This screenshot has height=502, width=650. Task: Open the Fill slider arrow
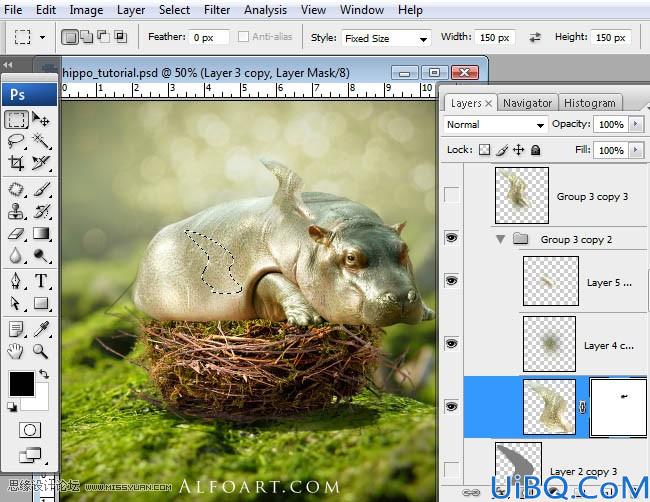[636, 150]
